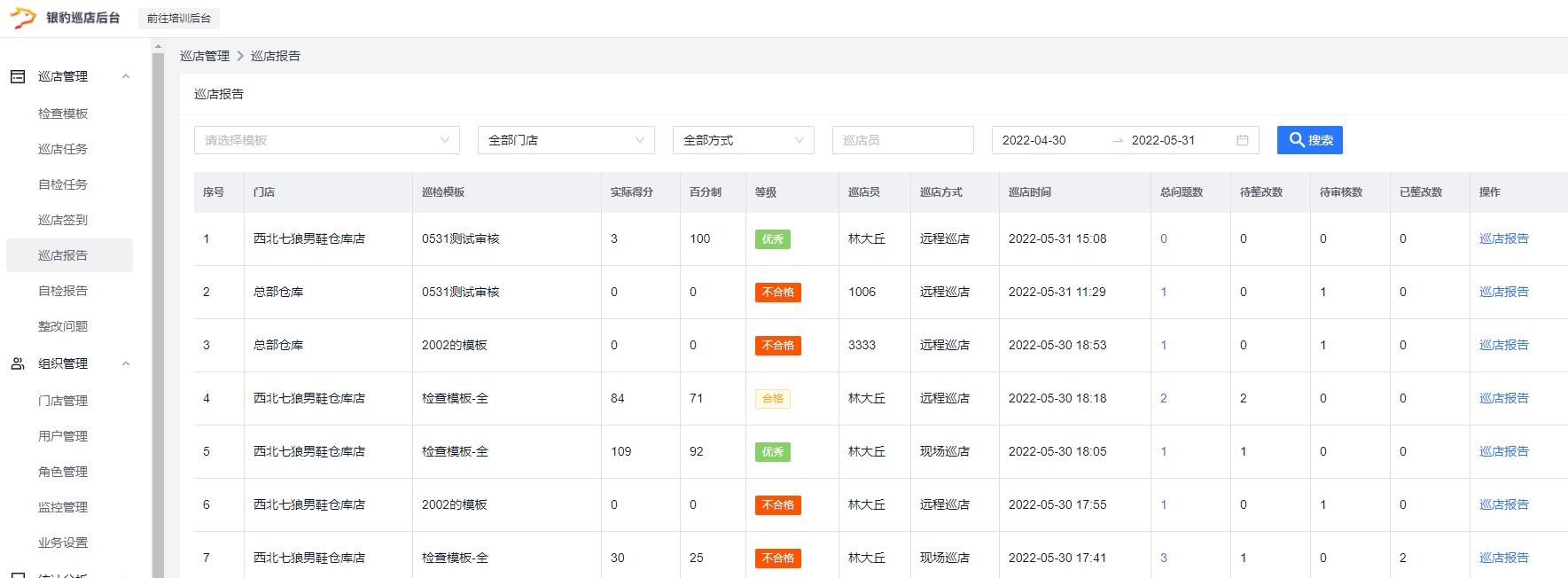Click the 银豹巡店后台 logo icon

pos(22,18)
